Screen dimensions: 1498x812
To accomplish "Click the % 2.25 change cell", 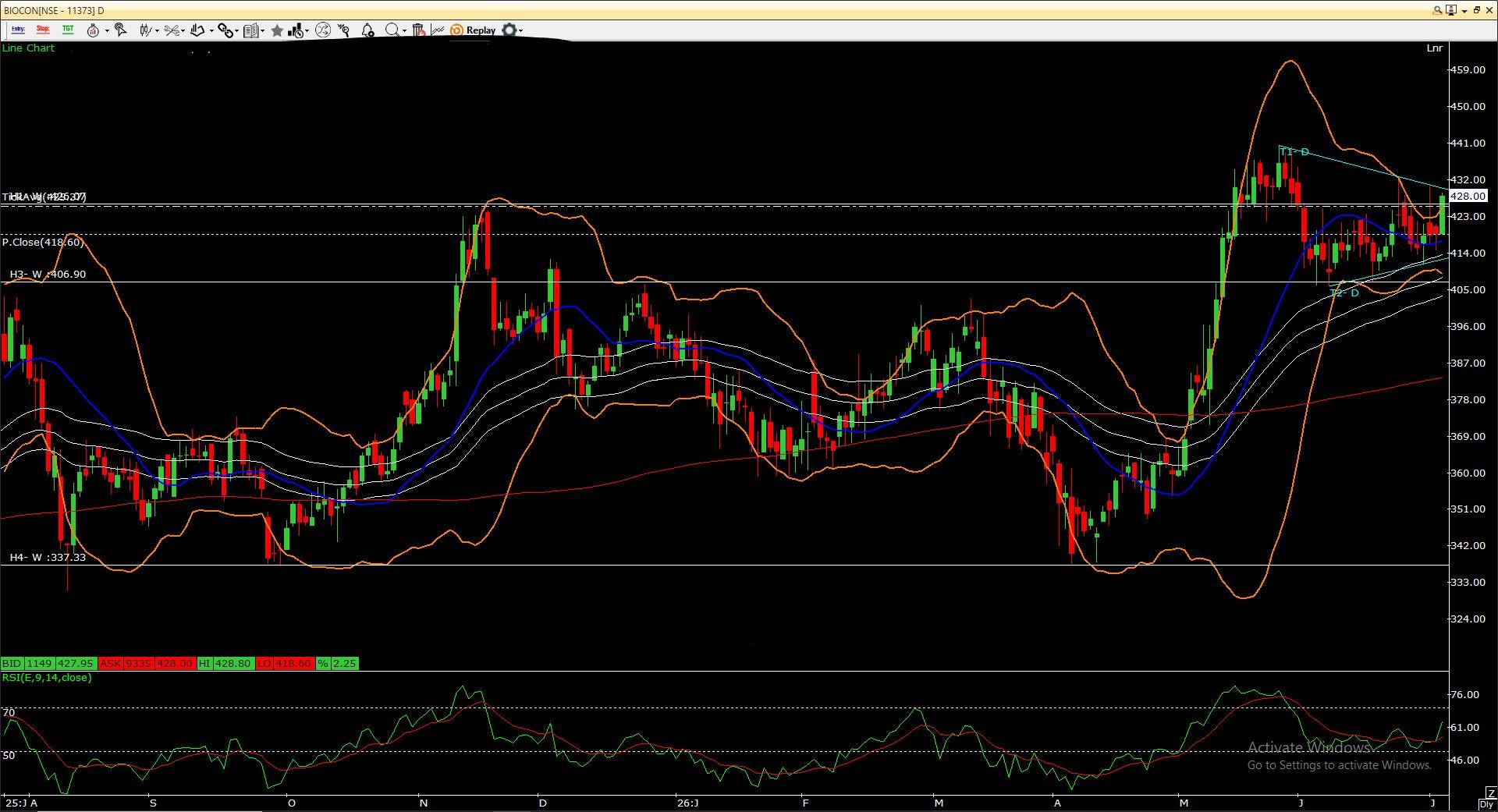I will click(x=337, y=663).
